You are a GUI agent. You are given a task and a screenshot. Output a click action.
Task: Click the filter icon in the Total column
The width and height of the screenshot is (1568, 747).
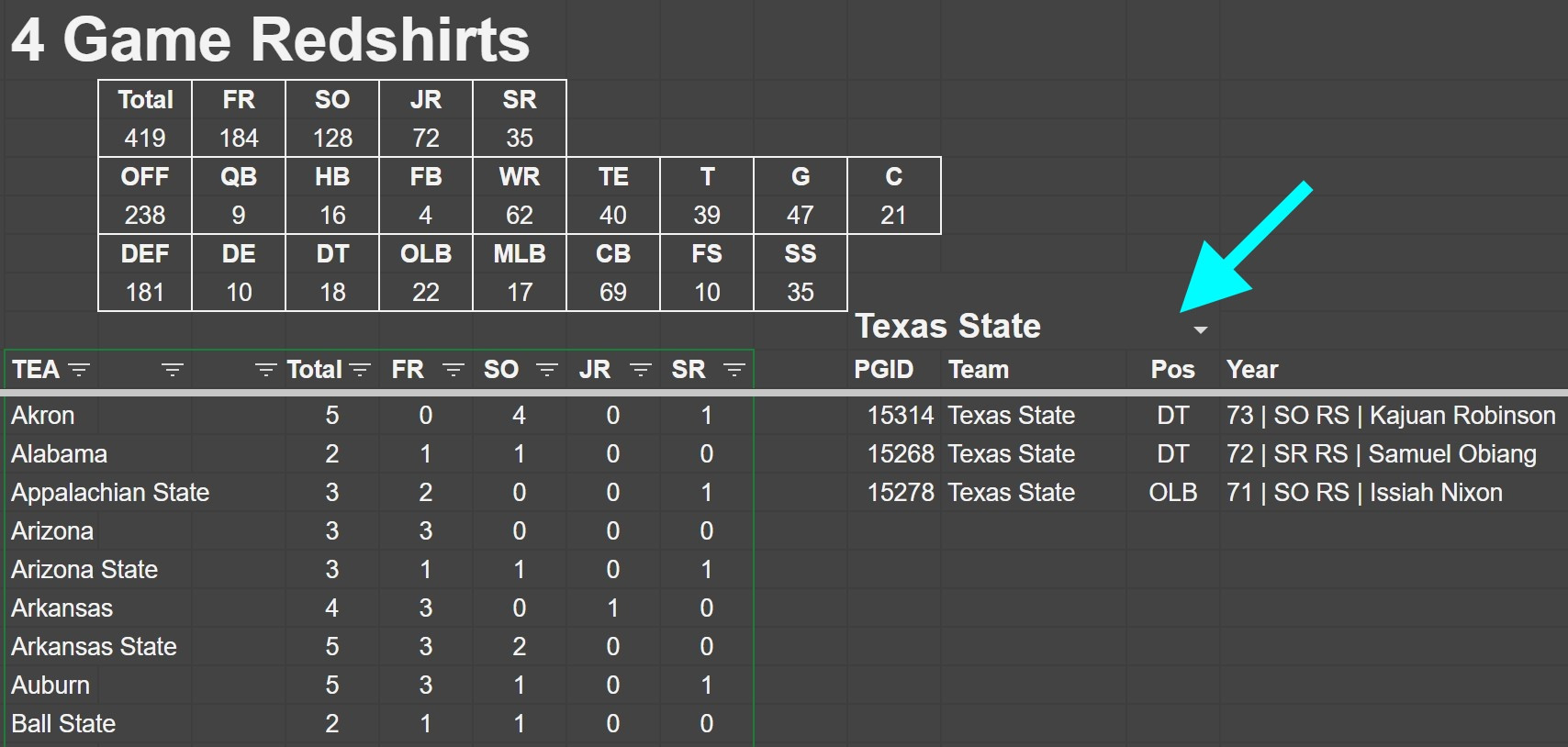(360, 370)
